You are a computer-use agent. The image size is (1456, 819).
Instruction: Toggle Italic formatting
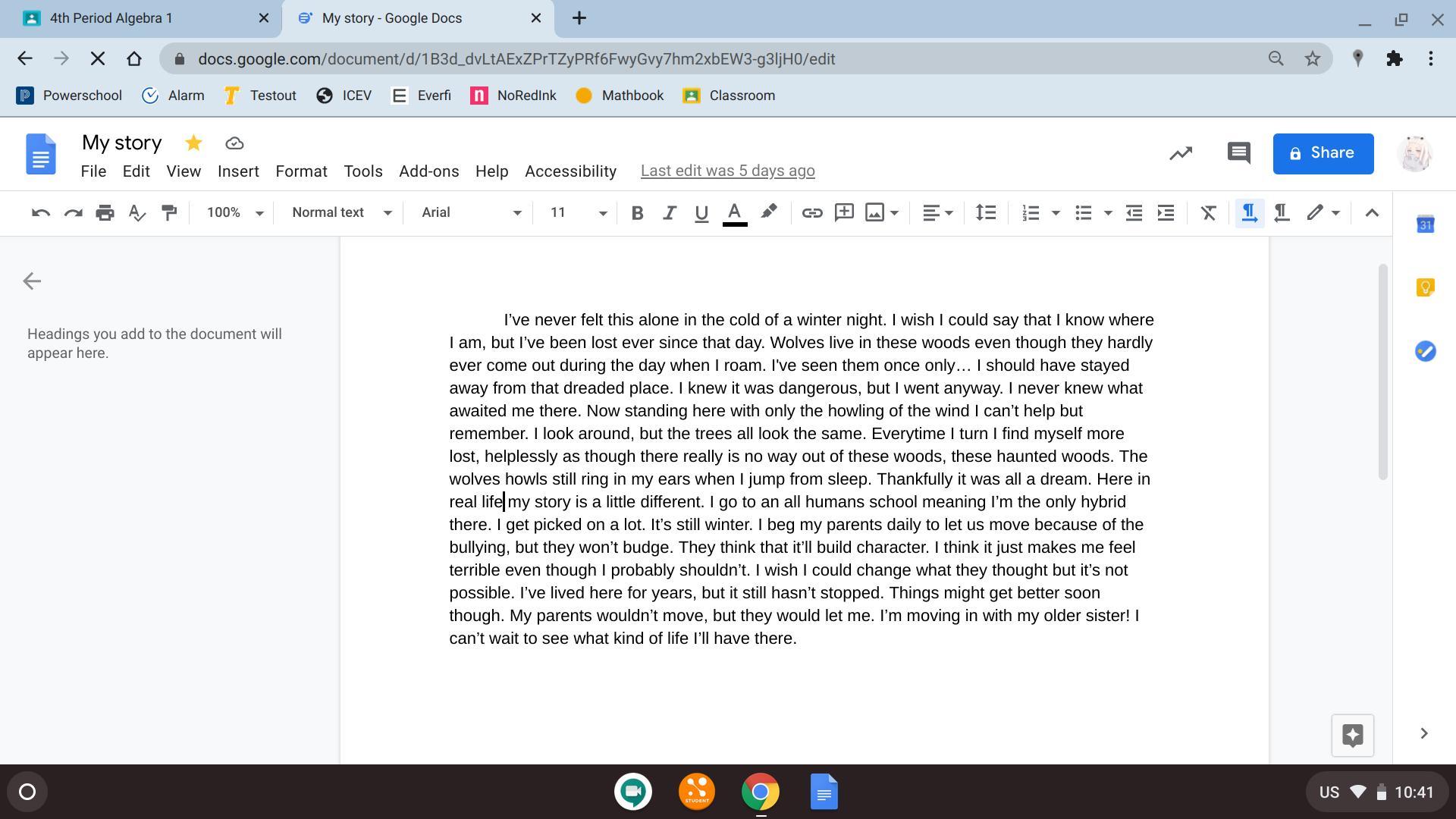point(669,213)
